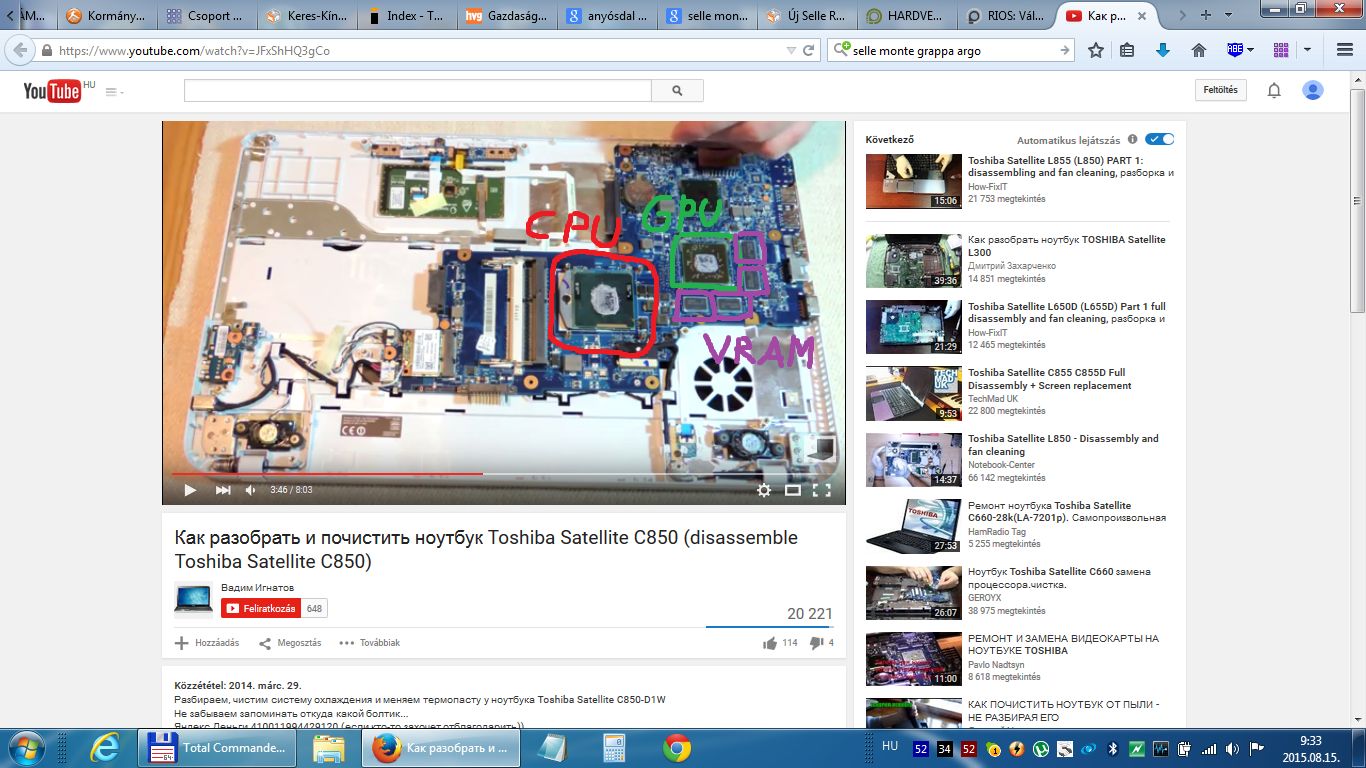Screen dimensions: 1366x768
Task: Switch to the Kormány tab
Action: pyautogui.click(x=108, y=16)
